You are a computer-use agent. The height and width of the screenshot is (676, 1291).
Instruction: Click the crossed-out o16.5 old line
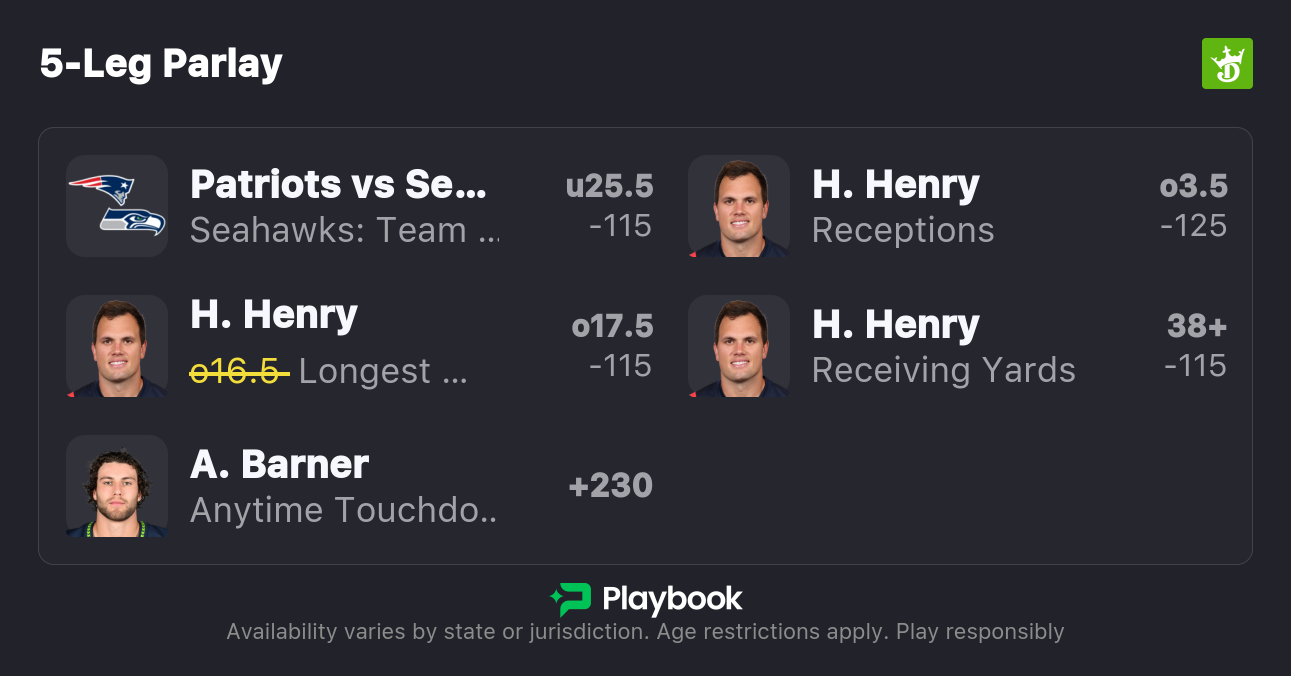coord(239,371)
